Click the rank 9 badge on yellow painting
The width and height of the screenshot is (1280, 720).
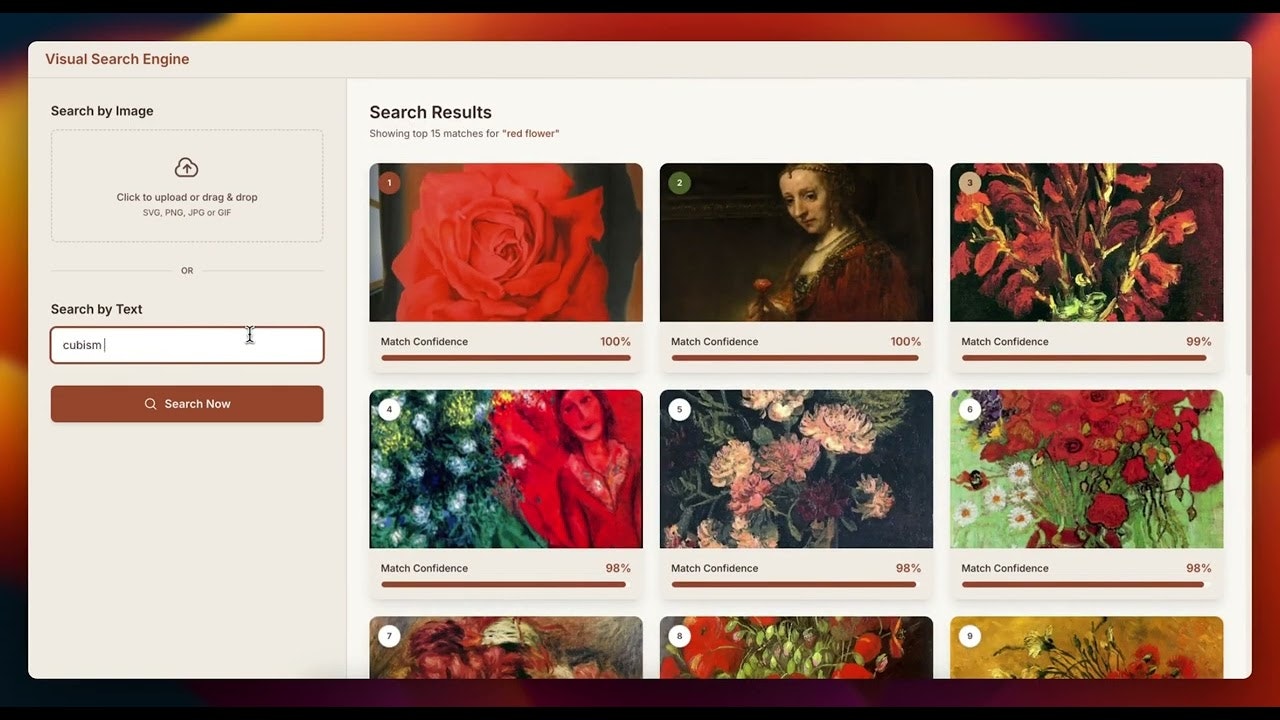pos(969,636)
